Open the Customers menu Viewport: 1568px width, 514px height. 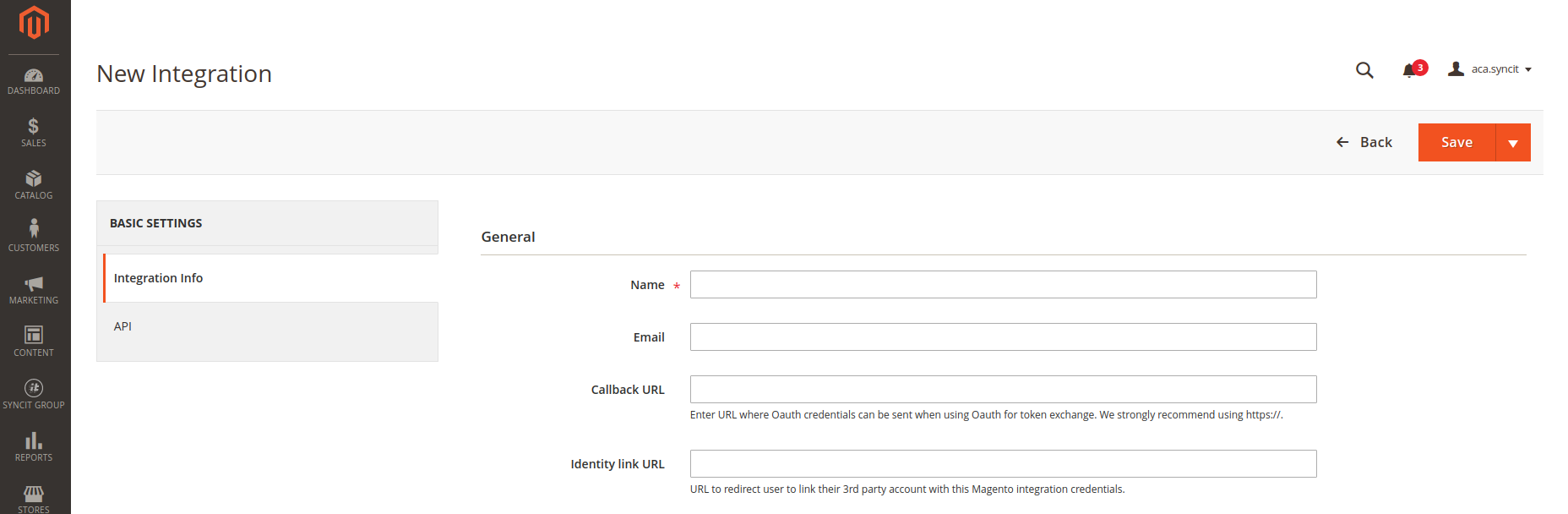tap(34, 237)
